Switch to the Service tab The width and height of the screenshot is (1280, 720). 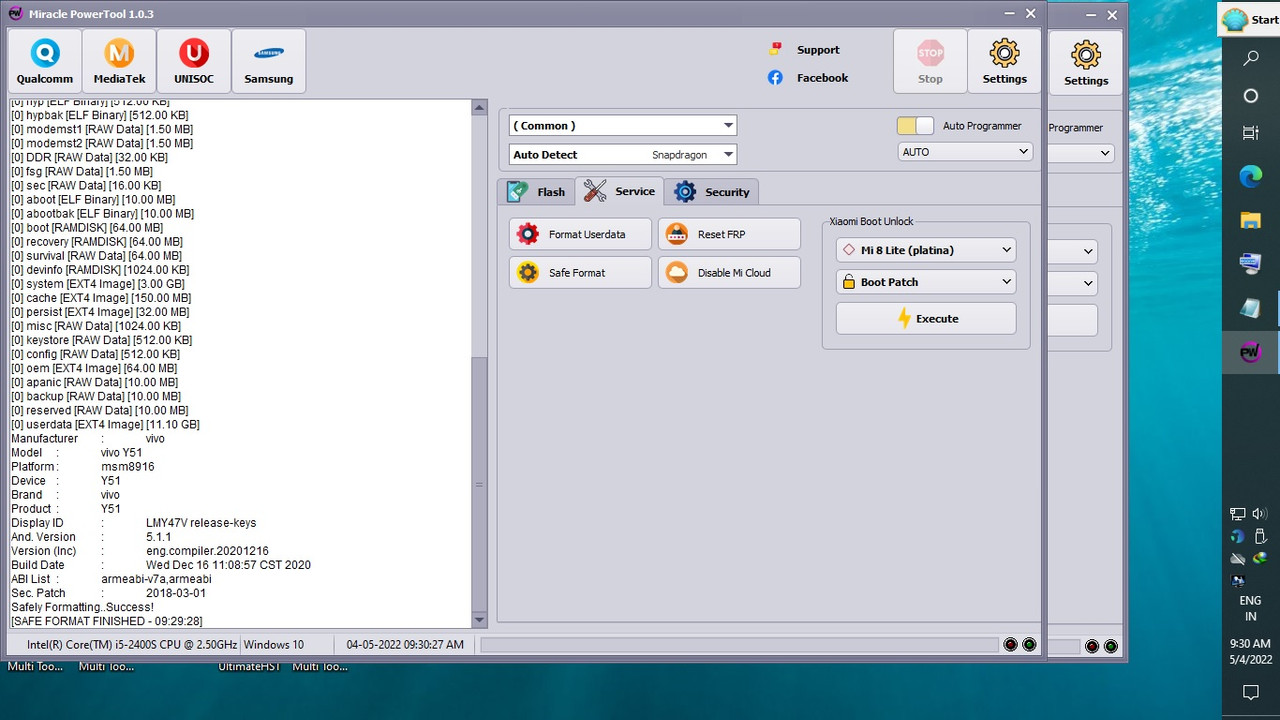tap(620, 191)
